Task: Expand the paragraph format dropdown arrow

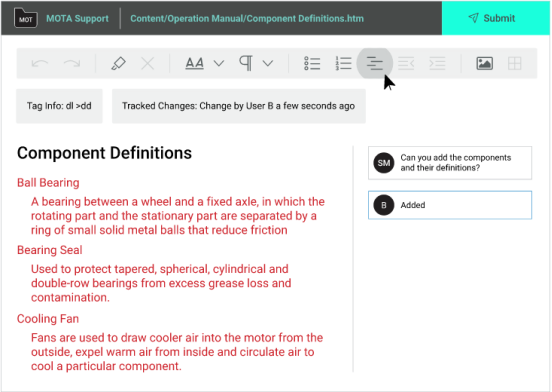Action: [x=268, y=63]
